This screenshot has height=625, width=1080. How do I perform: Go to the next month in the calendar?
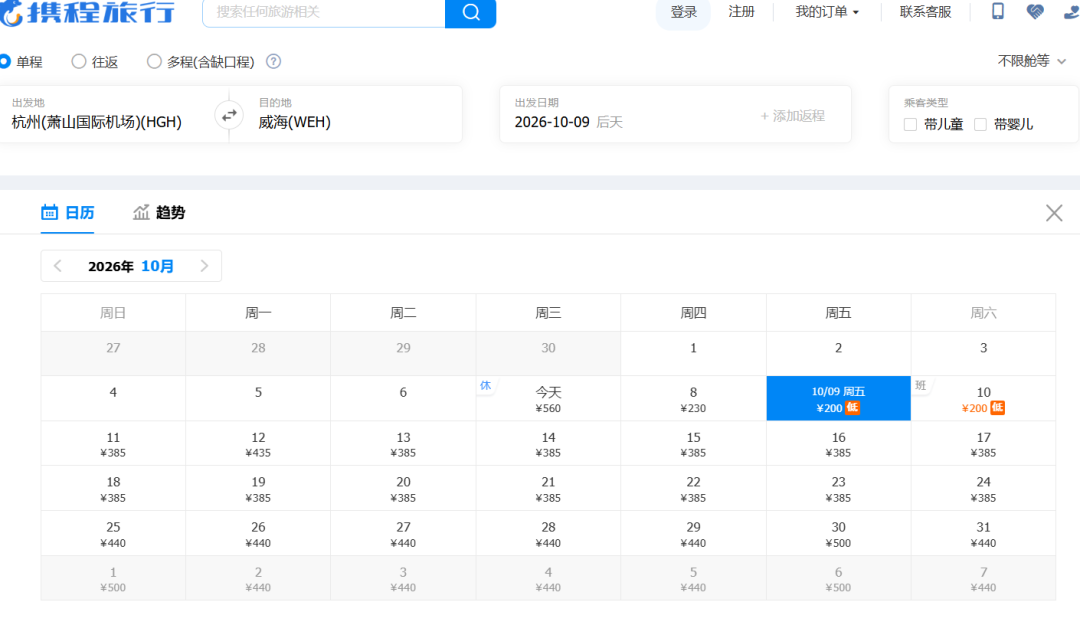[x=204, y=266]
